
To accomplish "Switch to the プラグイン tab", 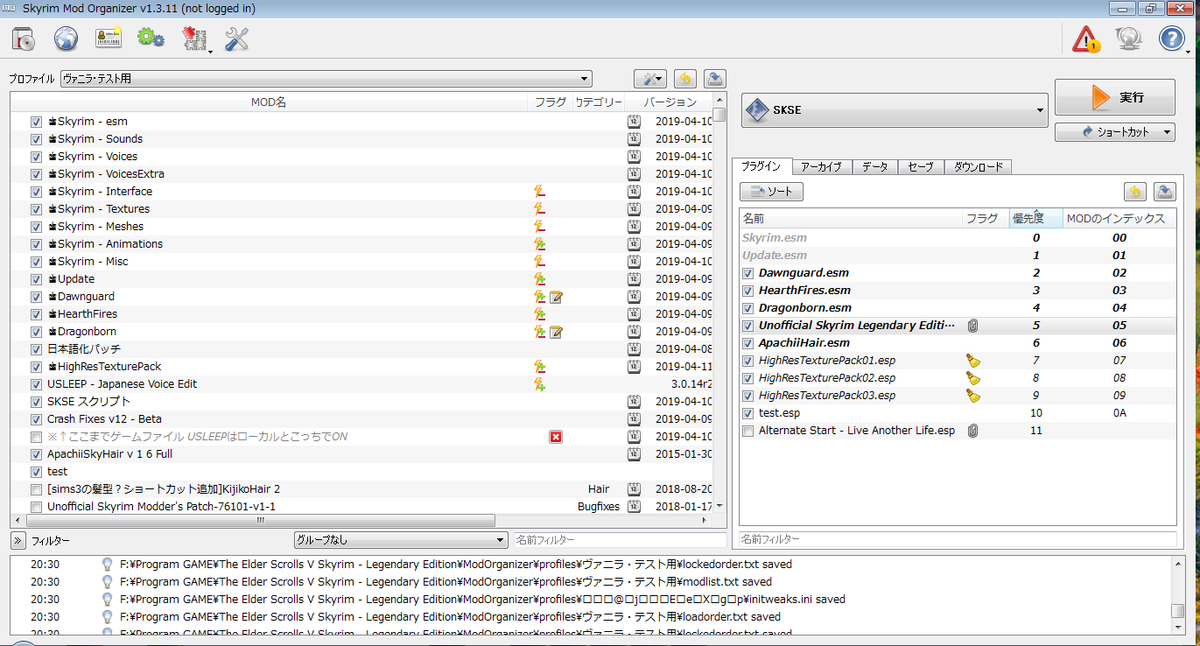I will click(x=763, y=167).
